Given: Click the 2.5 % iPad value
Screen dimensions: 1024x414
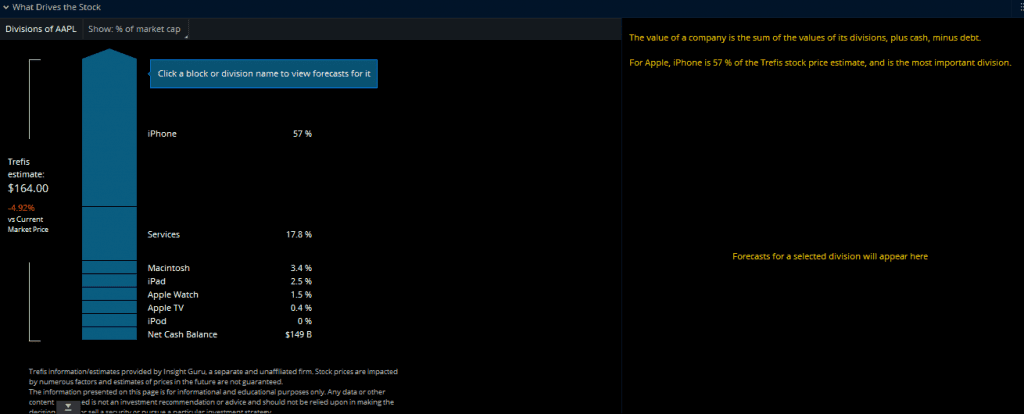Looking at the screenshot, I should click(x=301, y=281).
